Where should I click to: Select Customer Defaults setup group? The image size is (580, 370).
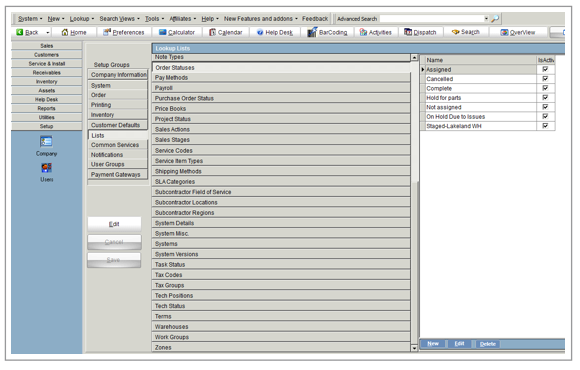pyautogui.click(x=118, y=125)
